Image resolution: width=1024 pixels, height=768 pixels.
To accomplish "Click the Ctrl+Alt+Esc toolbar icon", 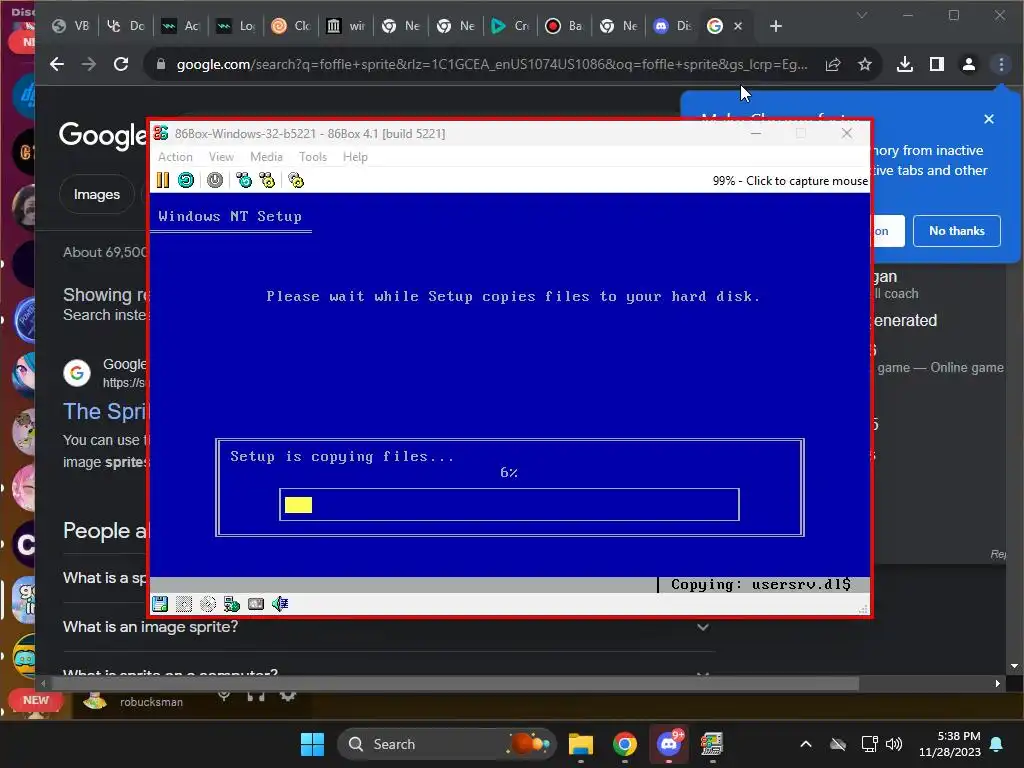I will [x=267, y=180].
